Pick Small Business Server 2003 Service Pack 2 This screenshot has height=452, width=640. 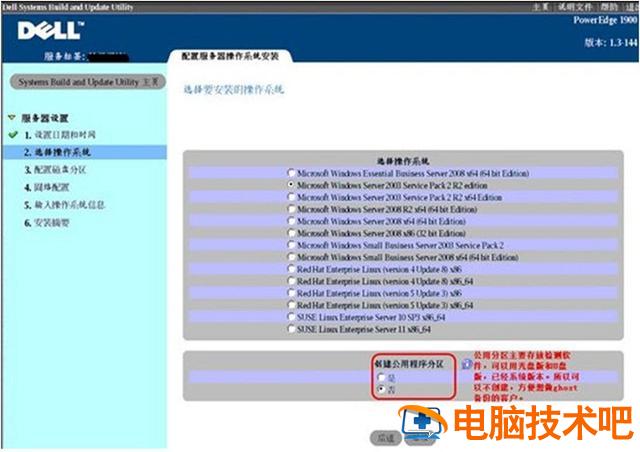(291, 245)
